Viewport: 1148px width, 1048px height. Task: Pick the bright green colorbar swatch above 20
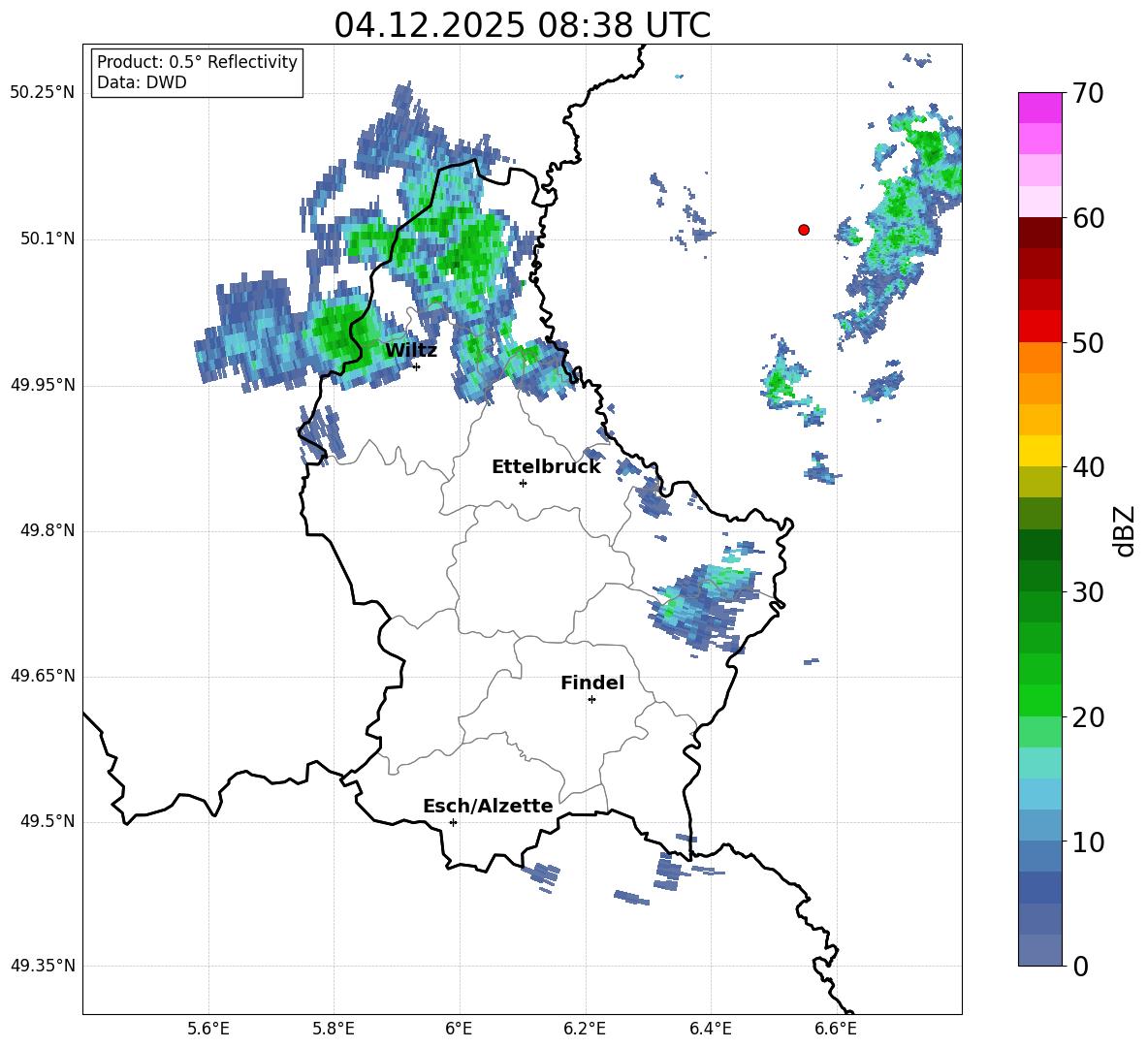pyautogui.click(x=1039, y=700)
